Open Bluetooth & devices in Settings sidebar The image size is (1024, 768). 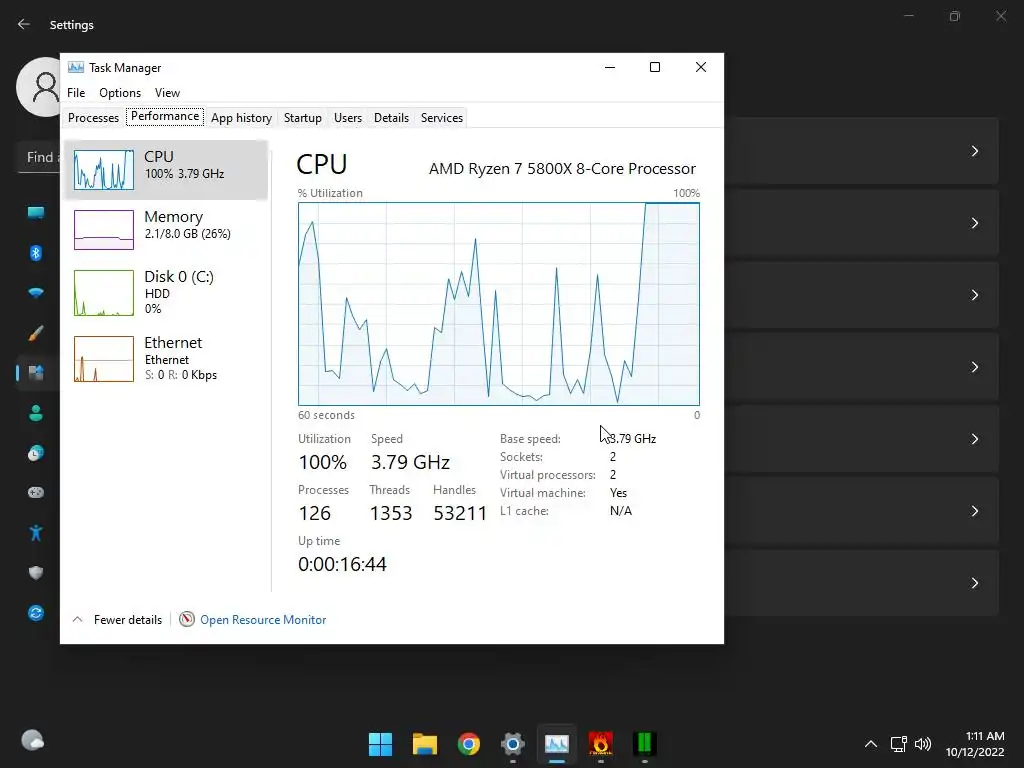tap(36, 253)
